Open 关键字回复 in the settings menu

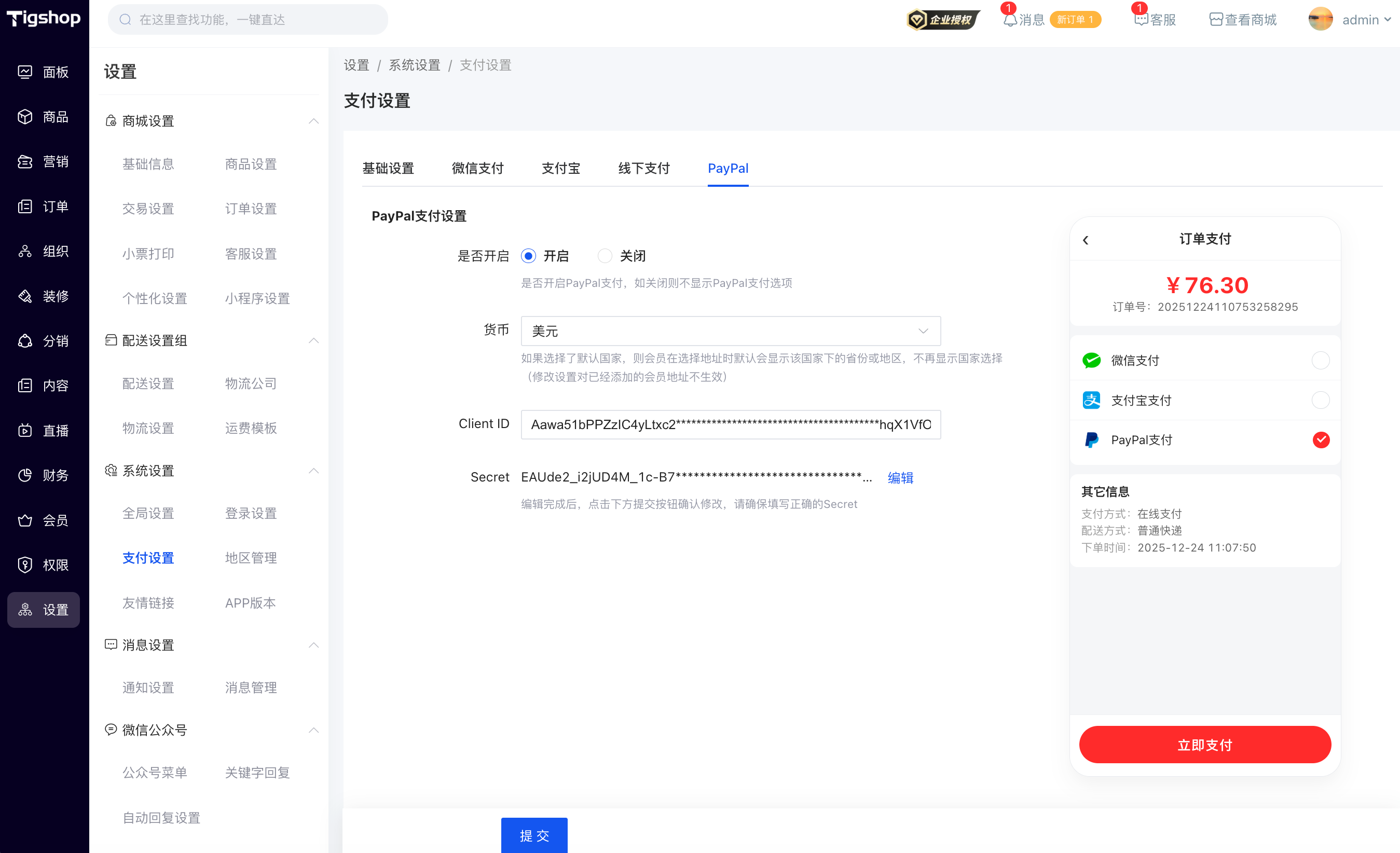pyautogui.click(x=257, y=772)
